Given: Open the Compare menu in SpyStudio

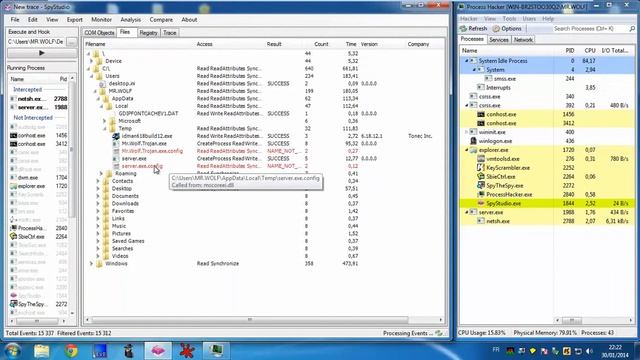Looking at the screenshot, I should [161, 20].
